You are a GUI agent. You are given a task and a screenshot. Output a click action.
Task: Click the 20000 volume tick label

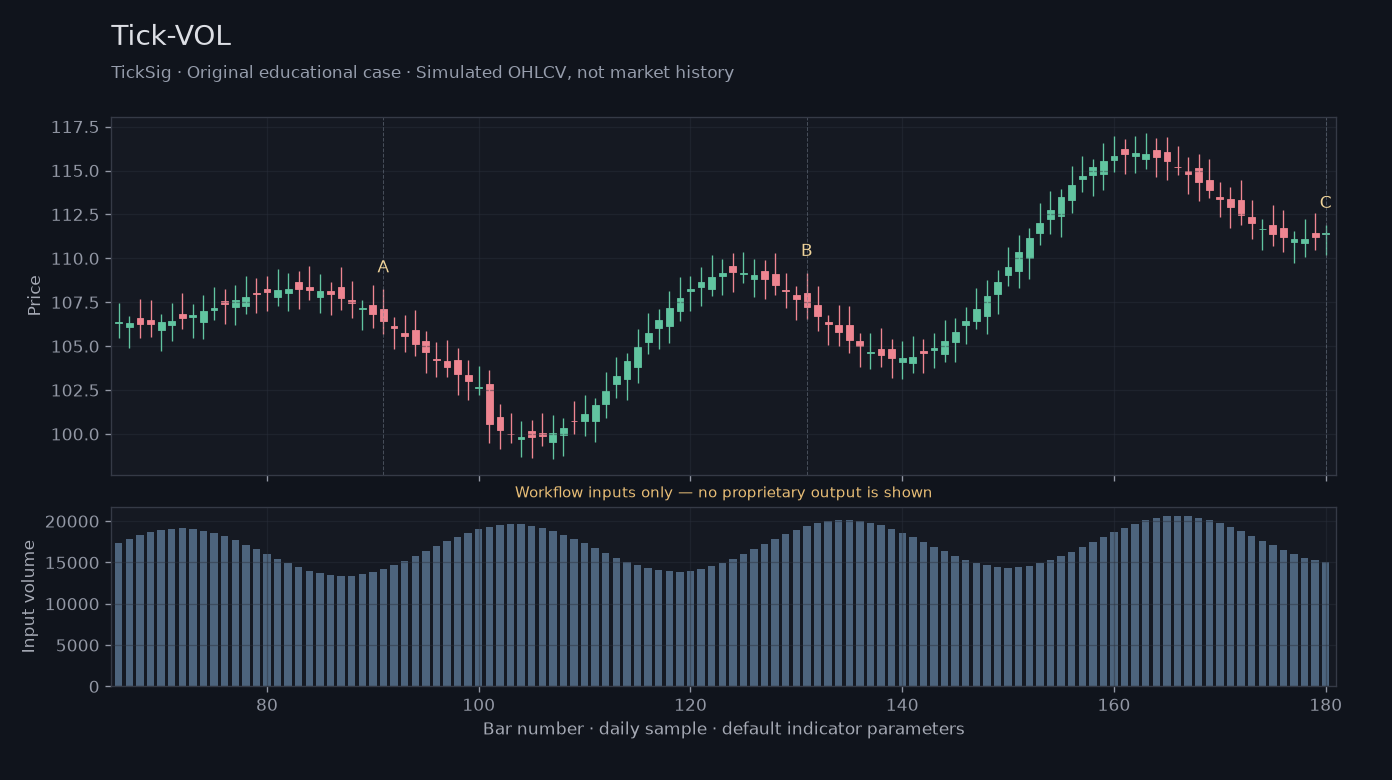coord(74,522)
